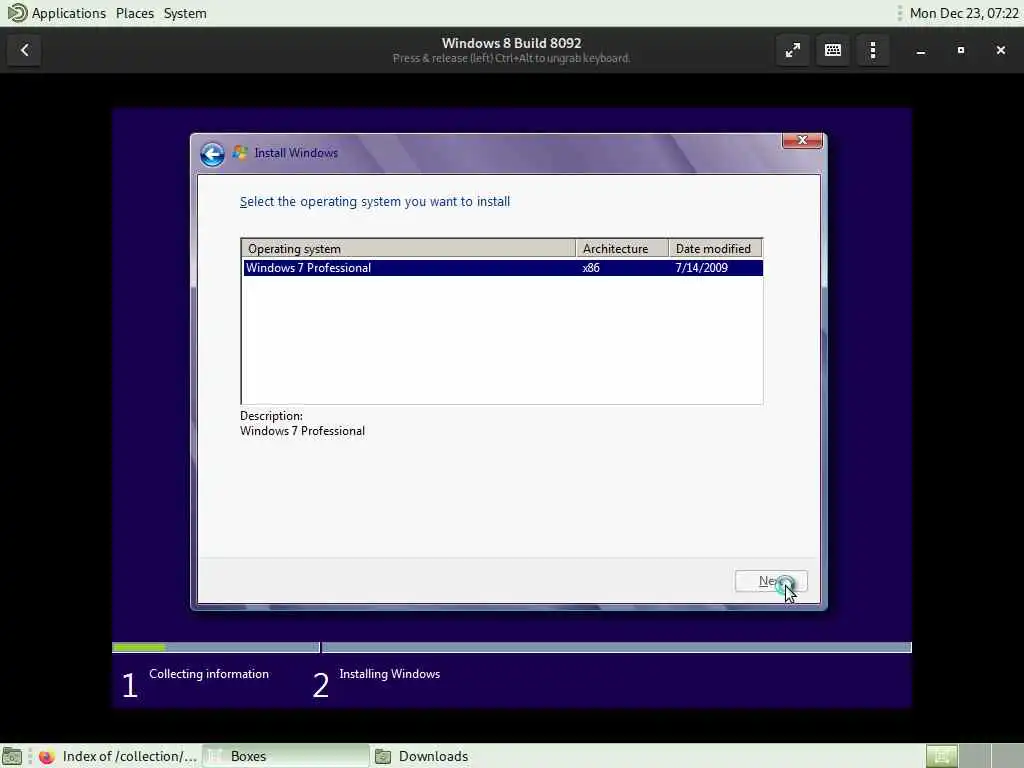The height and width of the screenshot is (768, 1024).
Task: Click the Install Windows title text
Action: point(296,153)
